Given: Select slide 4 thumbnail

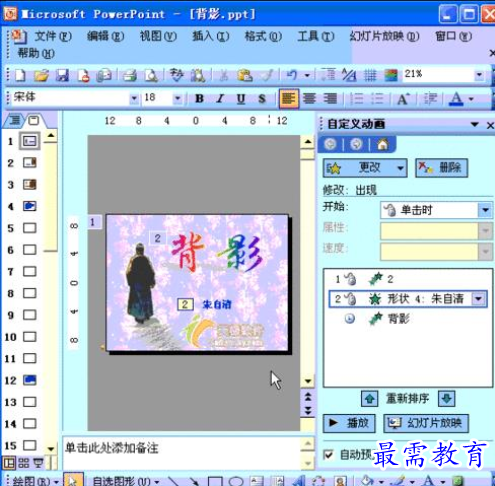Looking at the screenshot, I should click(29, 206).
